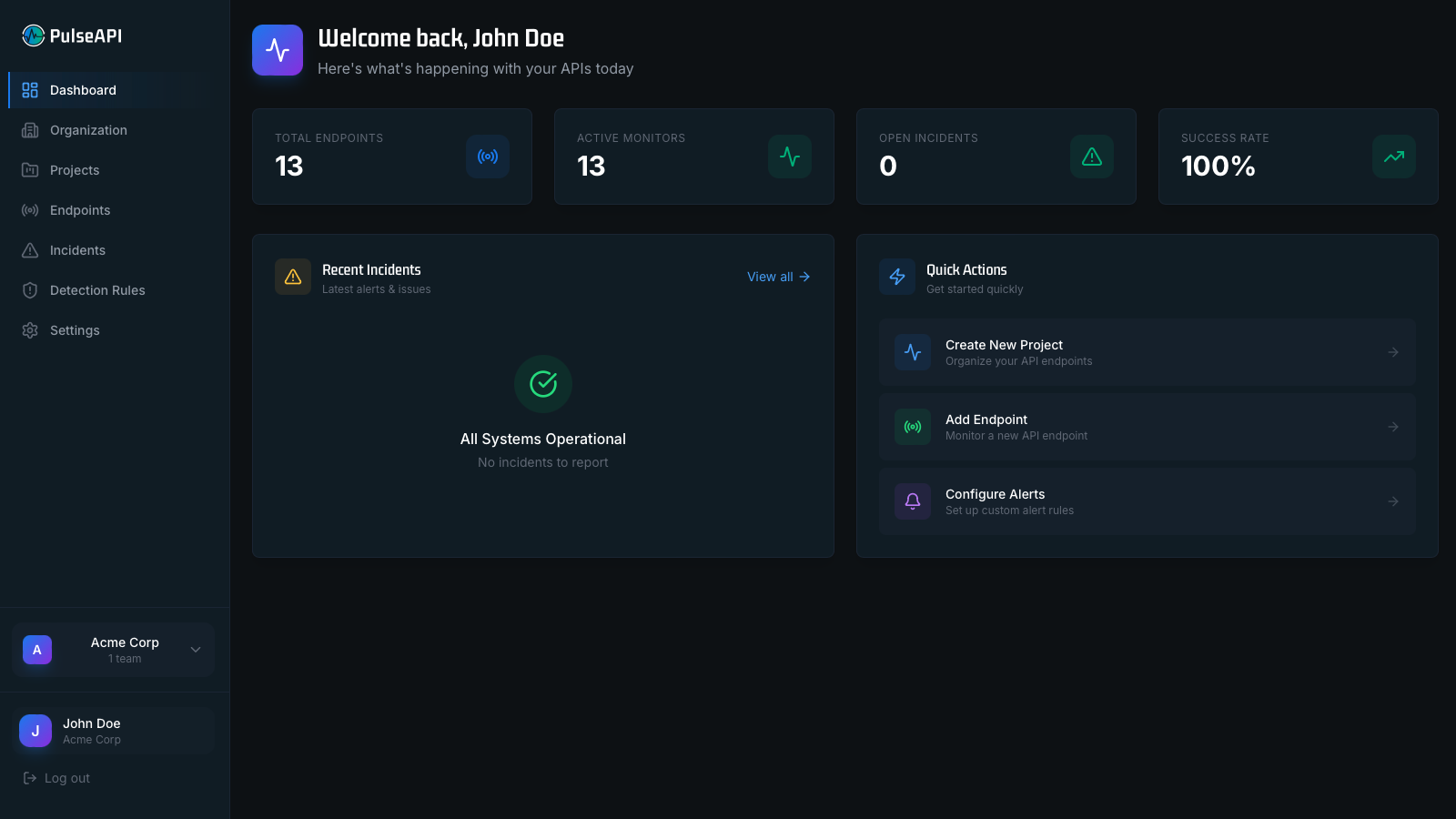Viewport: 1456px width, 819px height.
Task: Click the Detection Rules shield icon
Action: coord(30,290)
